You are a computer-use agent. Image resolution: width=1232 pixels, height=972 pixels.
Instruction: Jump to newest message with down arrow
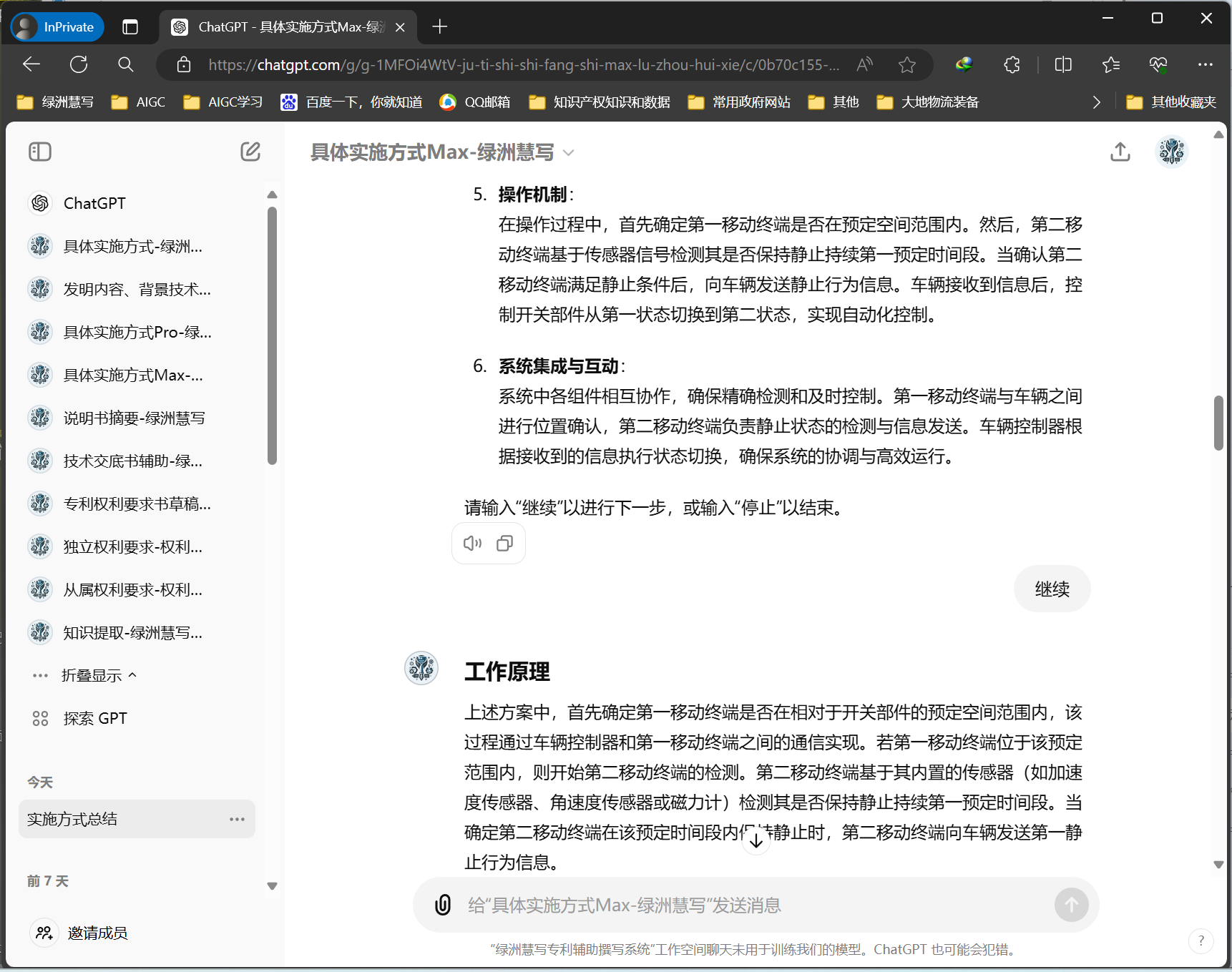[756, 840]
